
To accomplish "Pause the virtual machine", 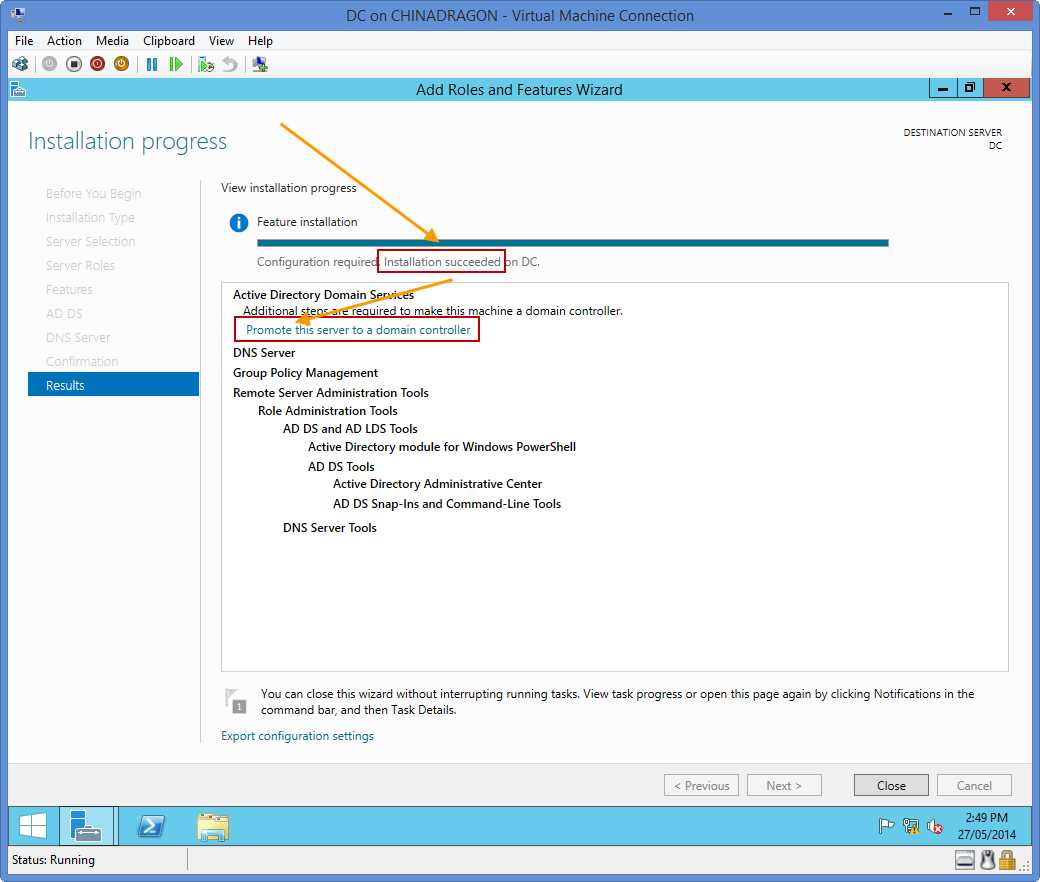I will [x=152, y=64].
